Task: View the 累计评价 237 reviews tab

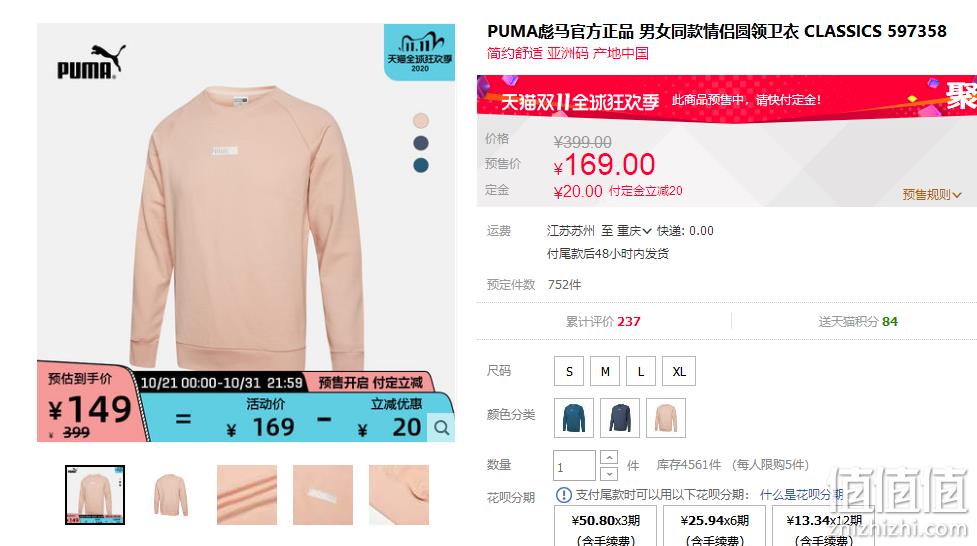Action: (x=603, y=322)
